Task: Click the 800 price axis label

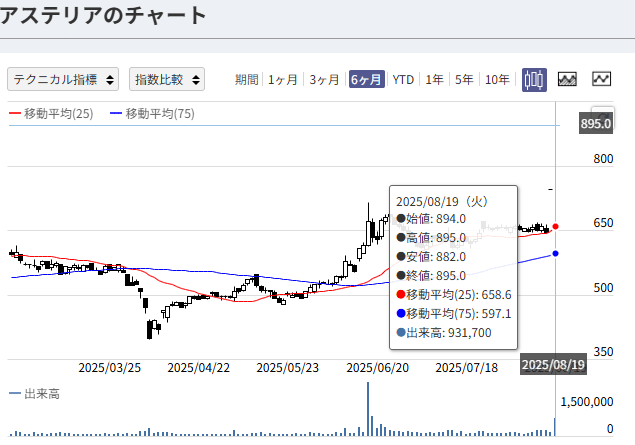Action: click(x=603, y=159)
